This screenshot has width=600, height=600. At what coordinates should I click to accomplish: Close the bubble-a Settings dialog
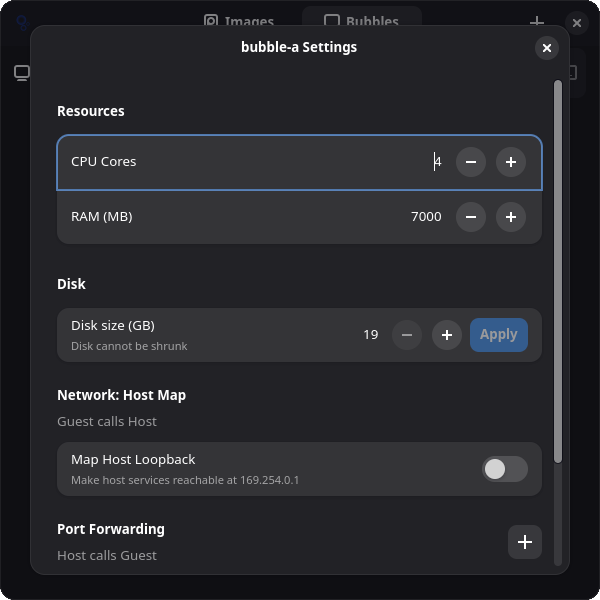coord(547,48)
